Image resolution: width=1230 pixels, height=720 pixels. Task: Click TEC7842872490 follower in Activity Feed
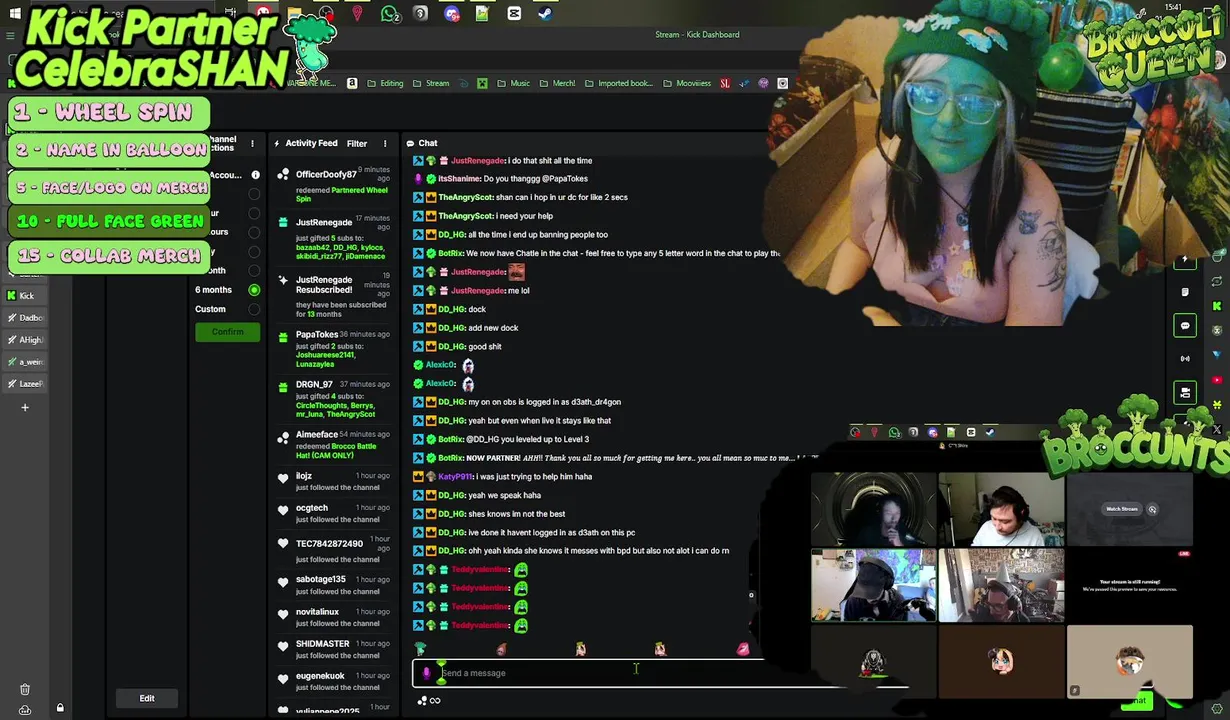click(x=329, y=544)
